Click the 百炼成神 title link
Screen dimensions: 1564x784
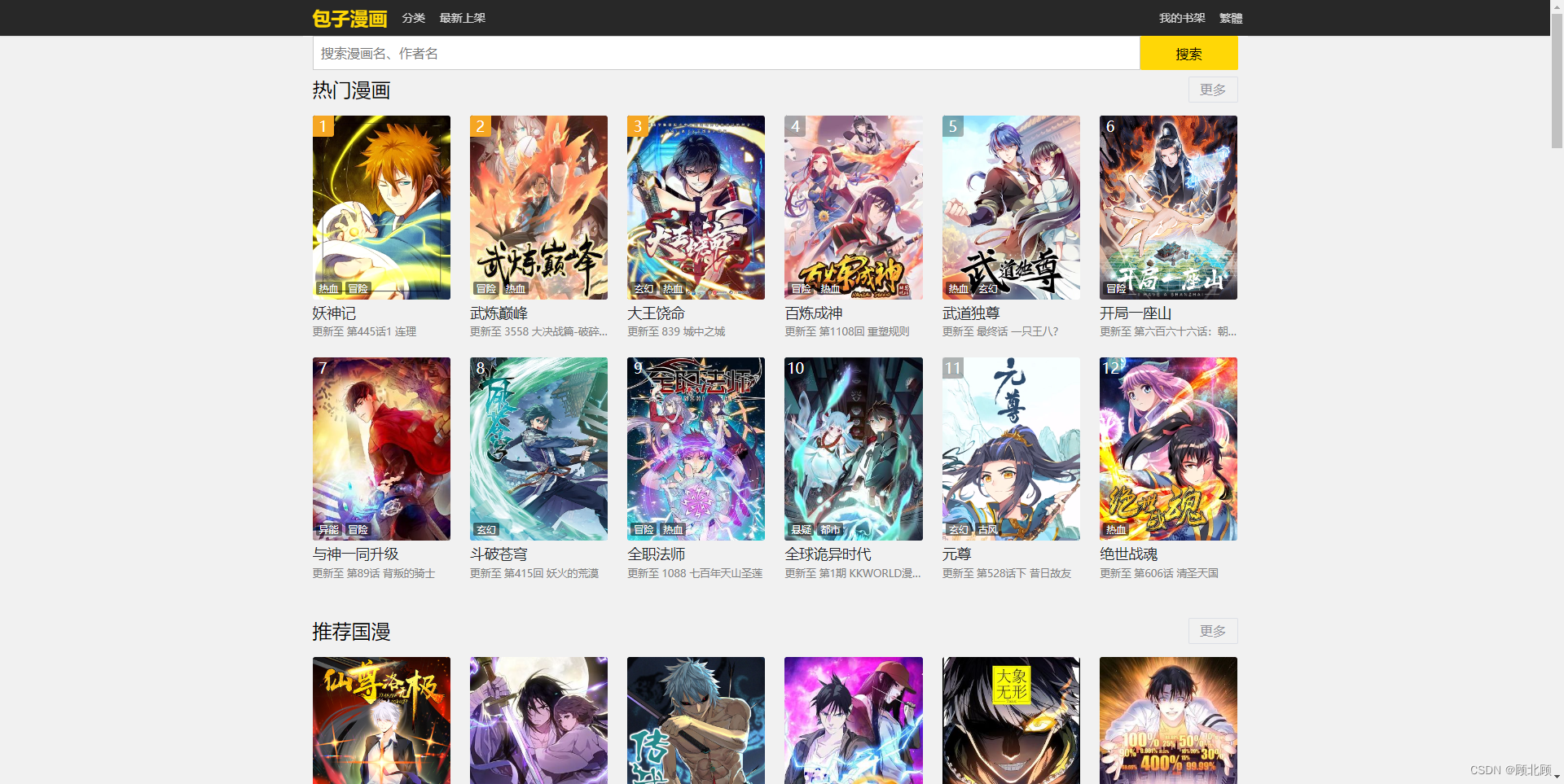[813, 313]
